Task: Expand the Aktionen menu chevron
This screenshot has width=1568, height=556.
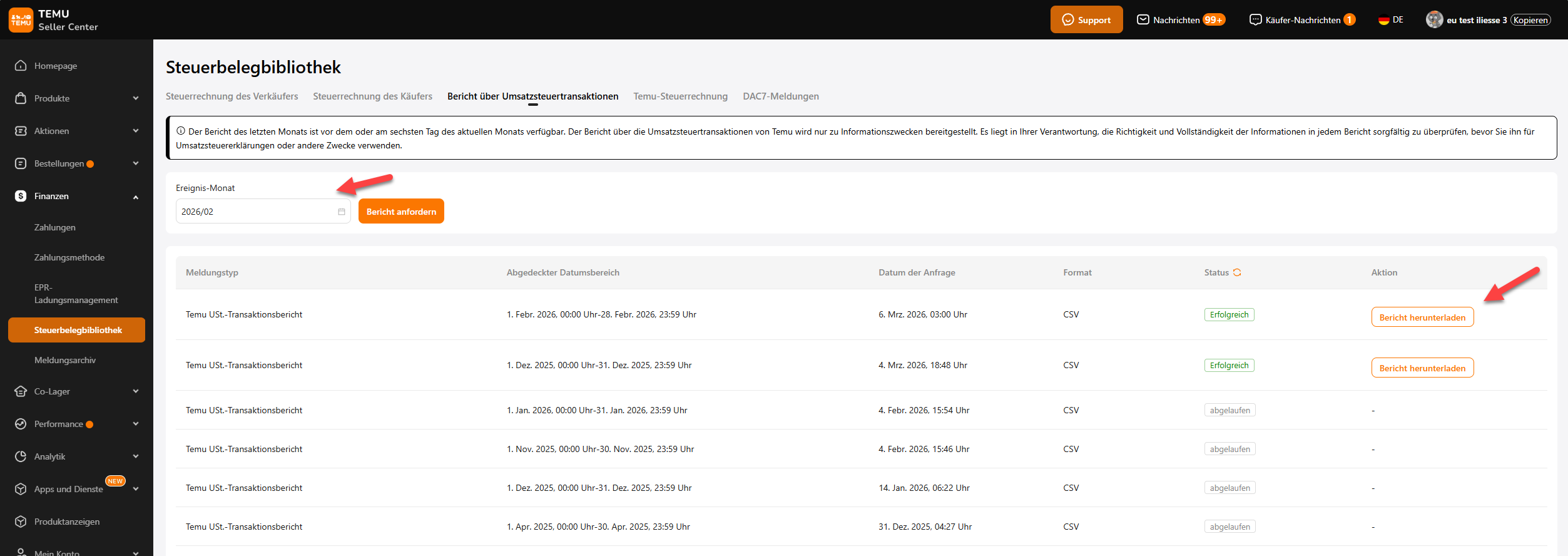Action: coord(136,131)
